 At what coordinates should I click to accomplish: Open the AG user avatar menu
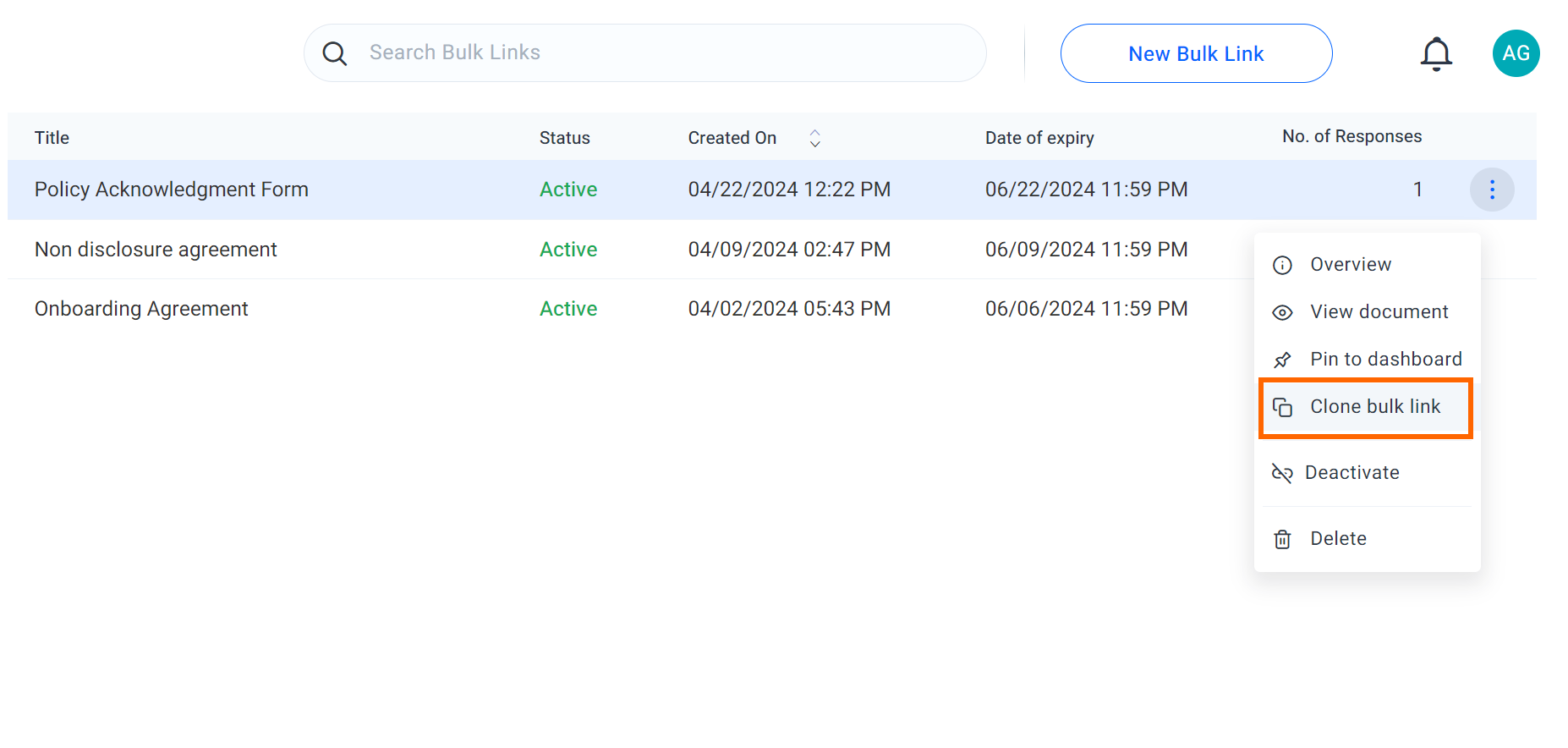point(1516,53)
